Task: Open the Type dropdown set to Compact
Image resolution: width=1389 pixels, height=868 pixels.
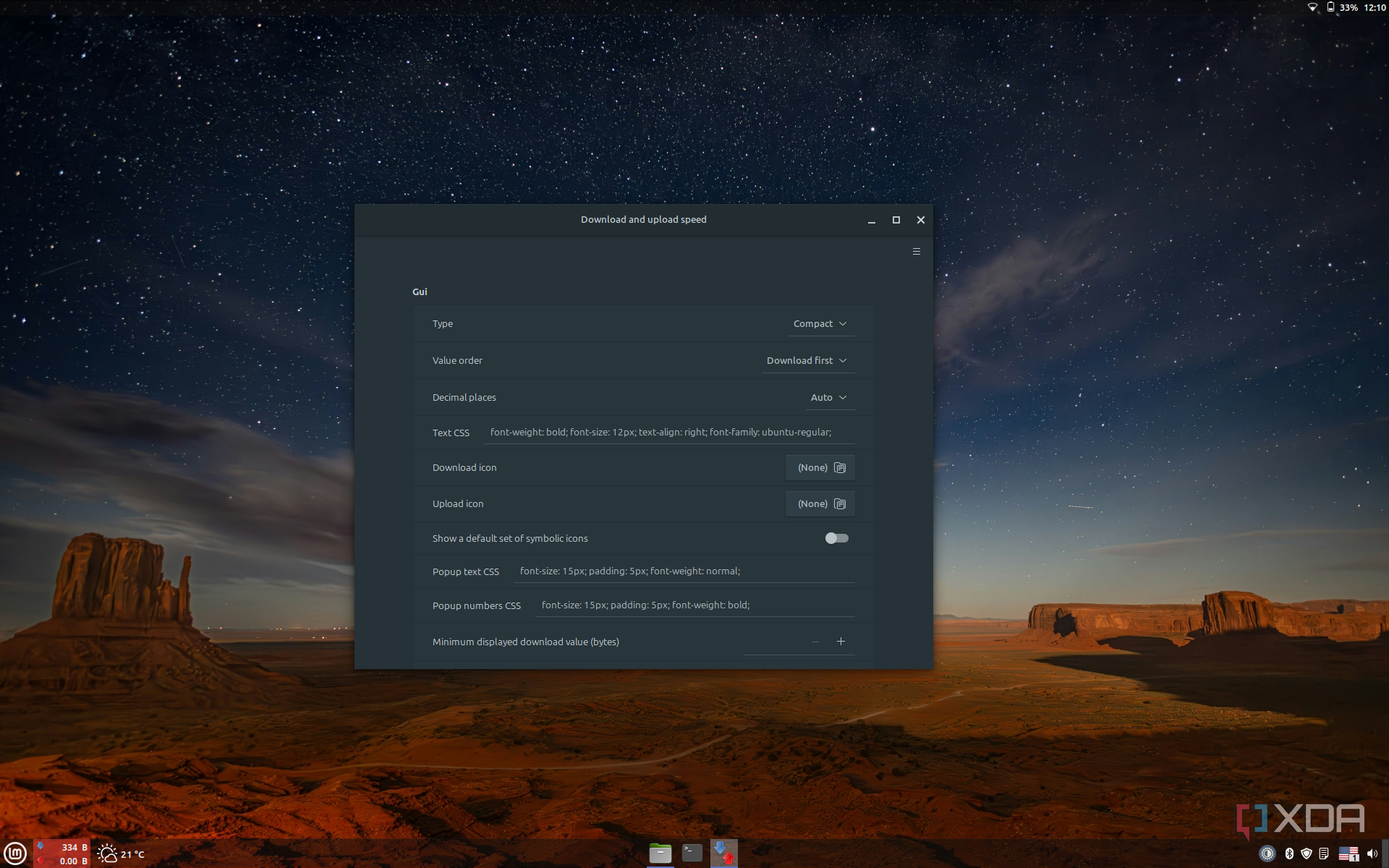Action: (820, 324)
